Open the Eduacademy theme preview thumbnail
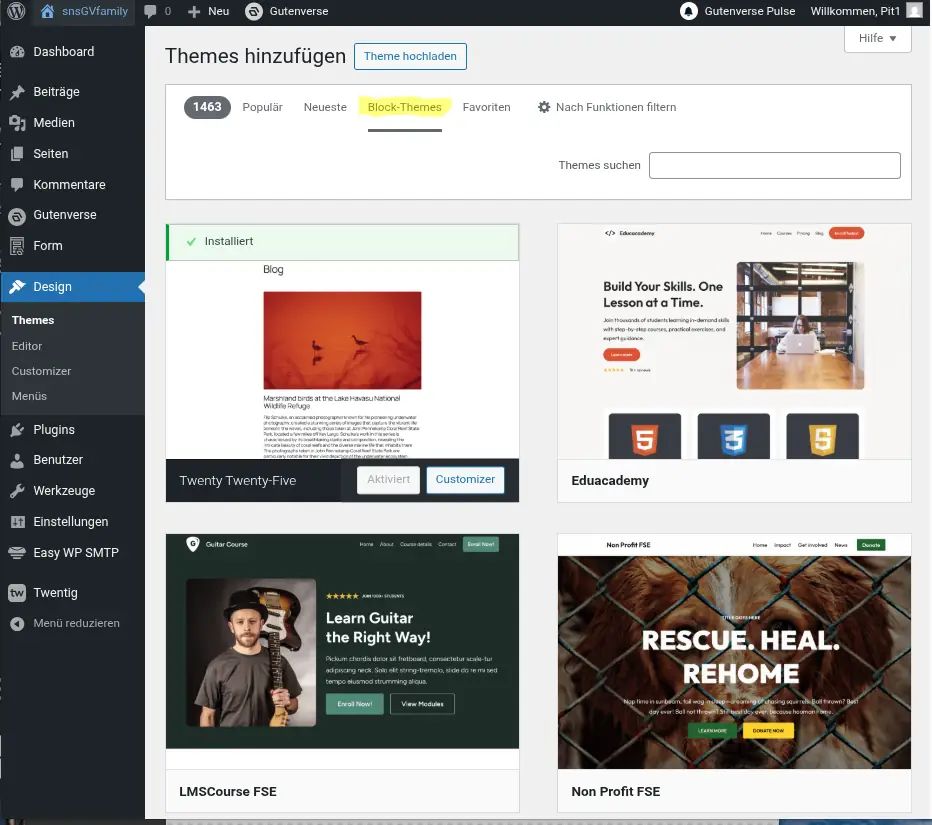932x825 pixels. pyautogui.click(x=734, y=341)
